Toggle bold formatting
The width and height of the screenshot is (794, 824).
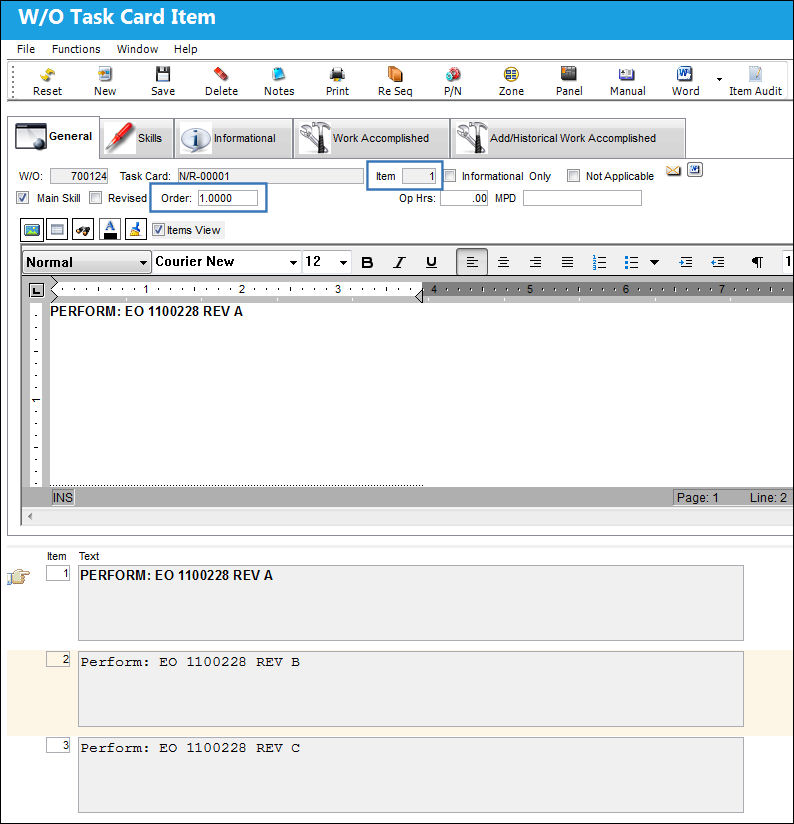tap(367, 262)
